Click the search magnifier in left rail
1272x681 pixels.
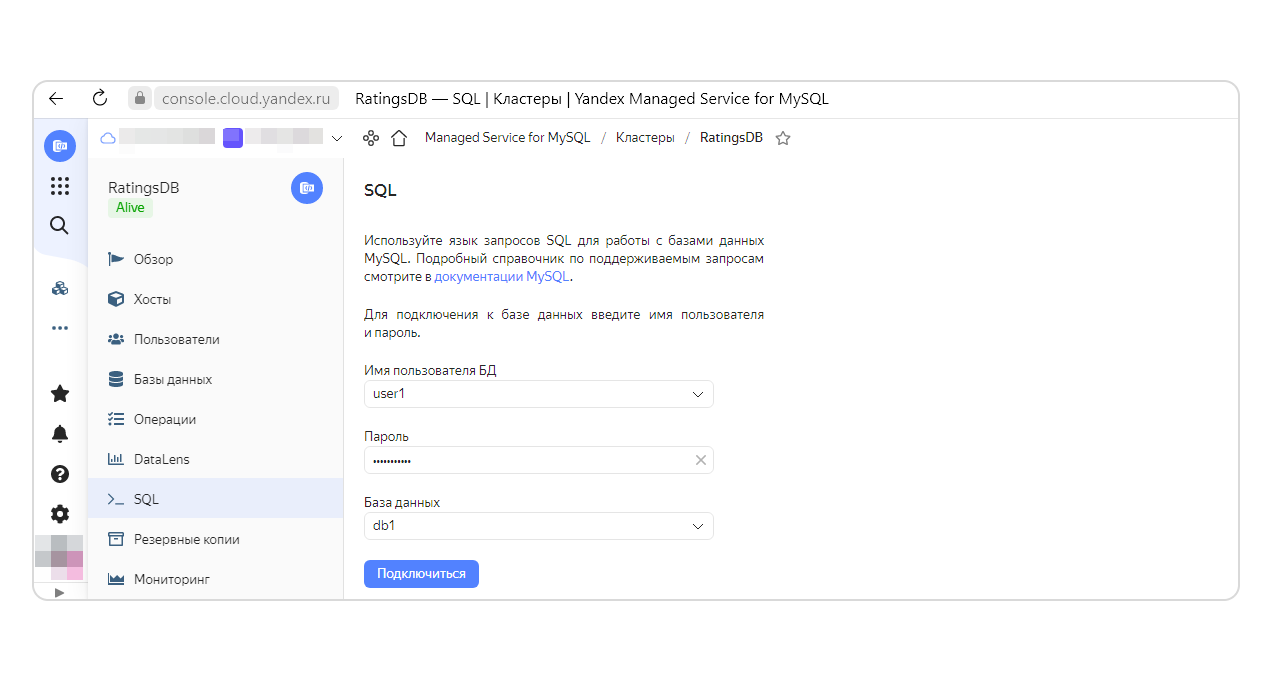[x=60, y=226]
